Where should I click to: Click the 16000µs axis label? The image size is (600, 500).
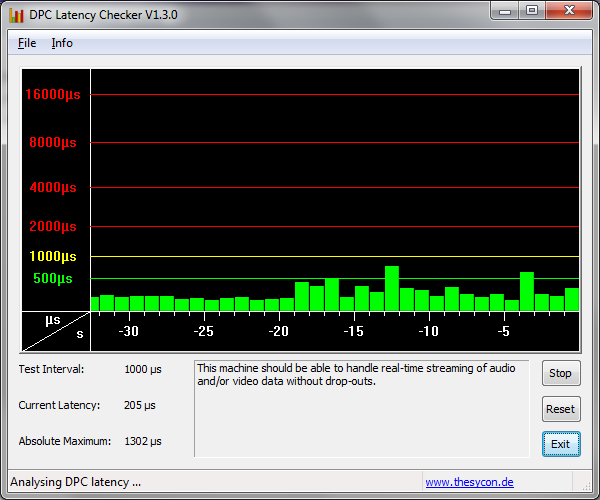53,94
